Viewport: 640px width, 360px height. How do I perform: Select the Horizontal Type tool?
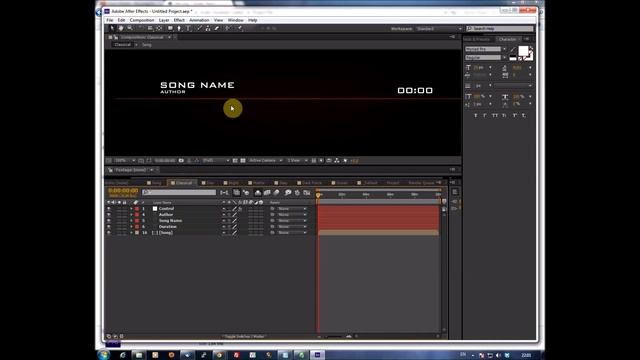tap(188, 28)
